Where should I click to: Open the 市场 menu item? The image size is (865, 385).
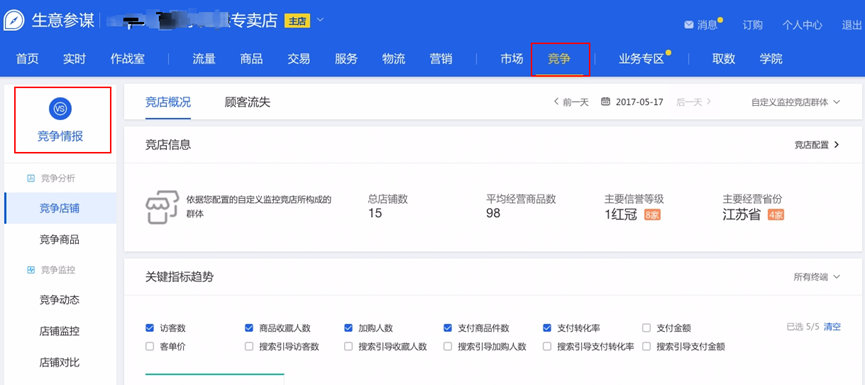[511, 59]
